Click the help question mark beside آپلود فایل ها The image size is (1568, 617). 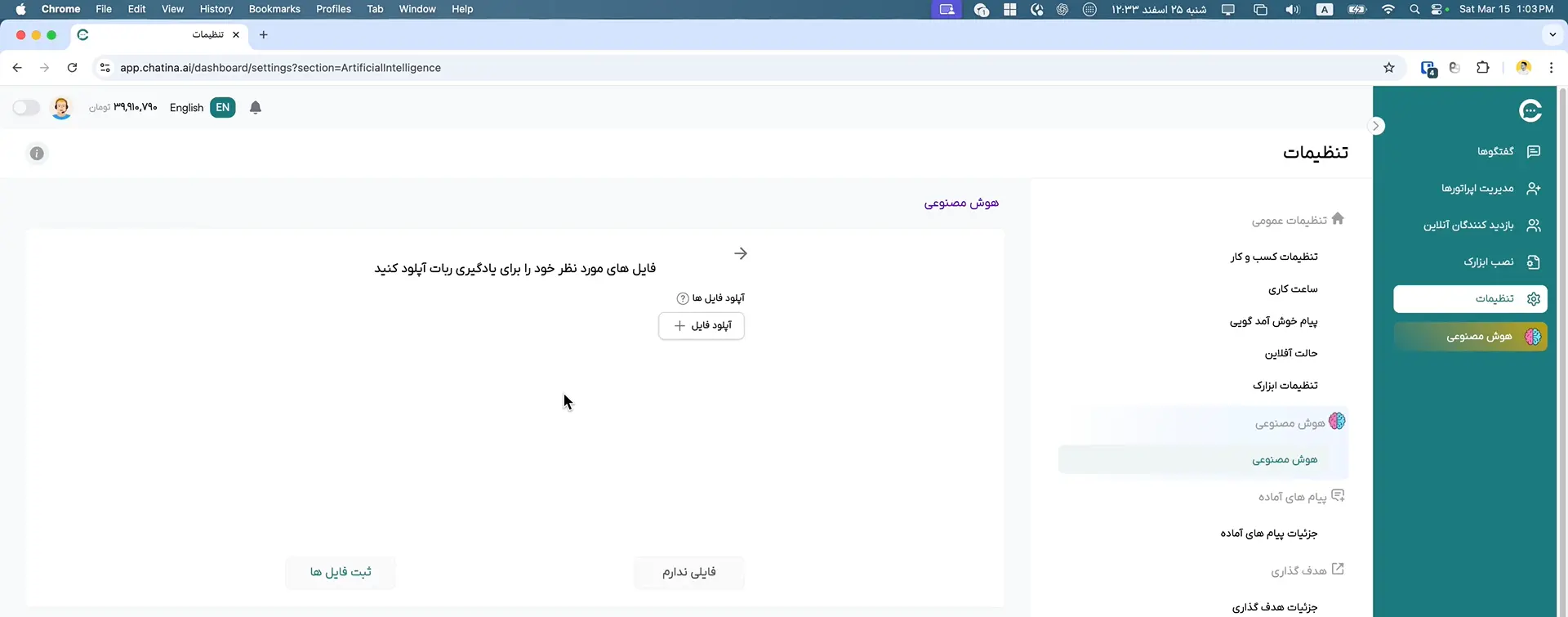click(683, 298)
